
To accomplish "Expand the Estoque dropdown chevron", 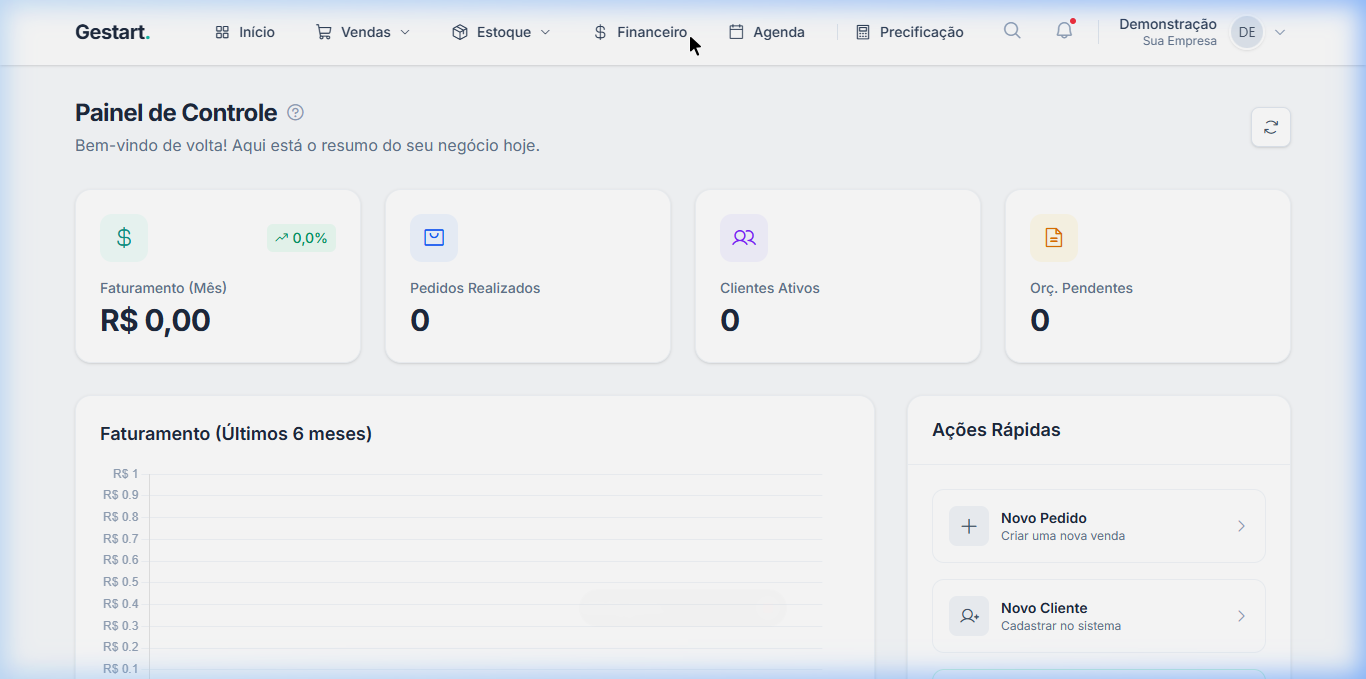I will pos(545,32).
